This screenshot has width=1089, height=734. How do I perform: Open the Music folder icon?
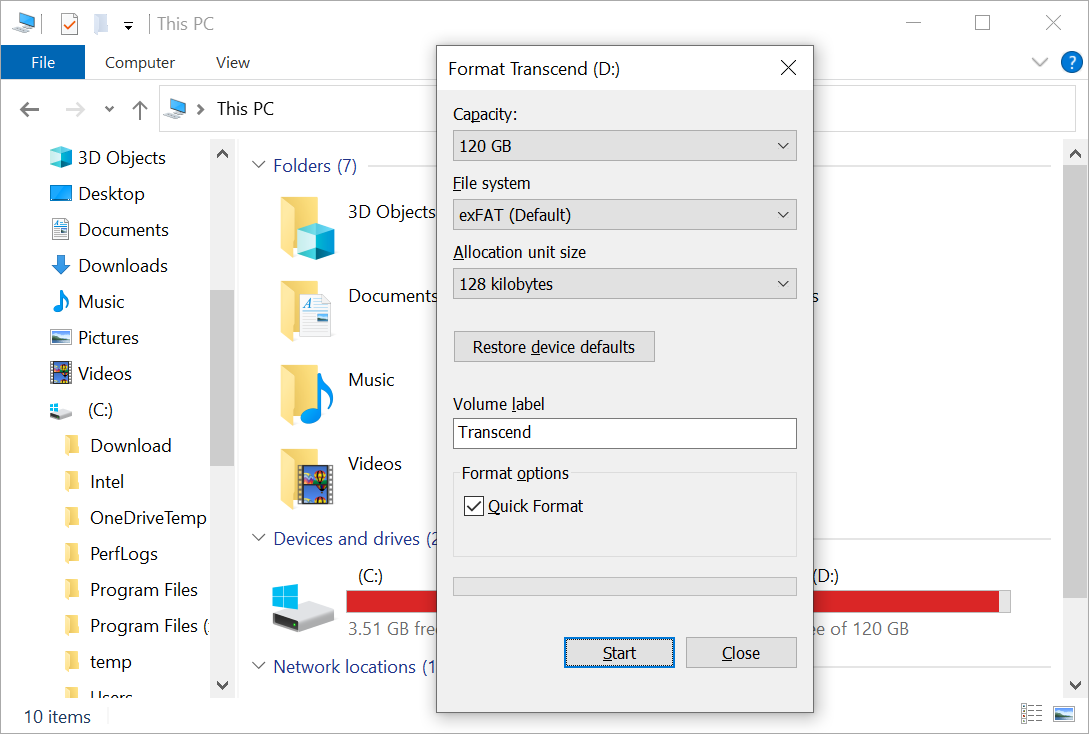pos(308,394)
